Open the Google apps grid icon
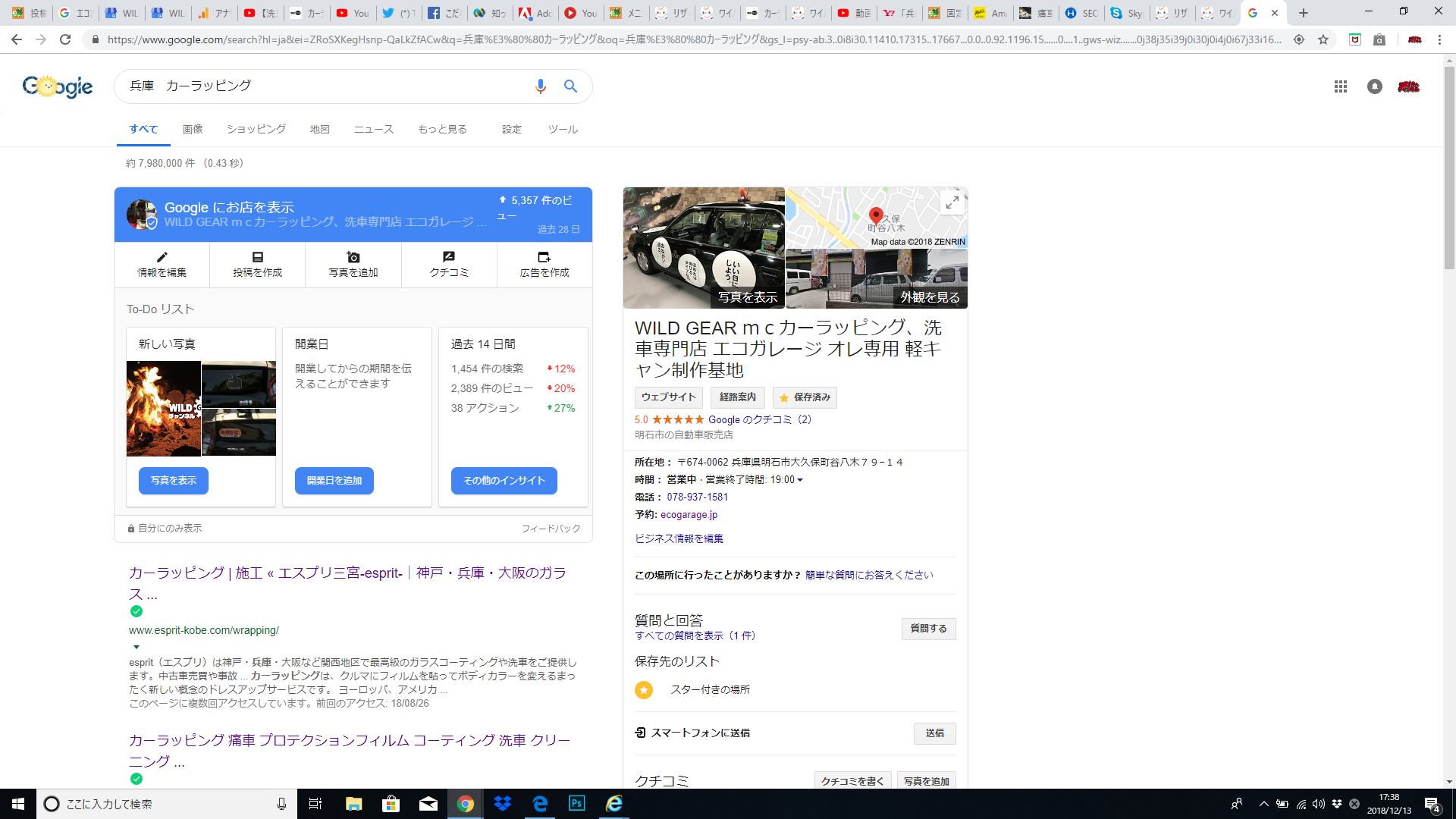The height and width of the screenshot is (819, 1456). (x=1340, y=86)
